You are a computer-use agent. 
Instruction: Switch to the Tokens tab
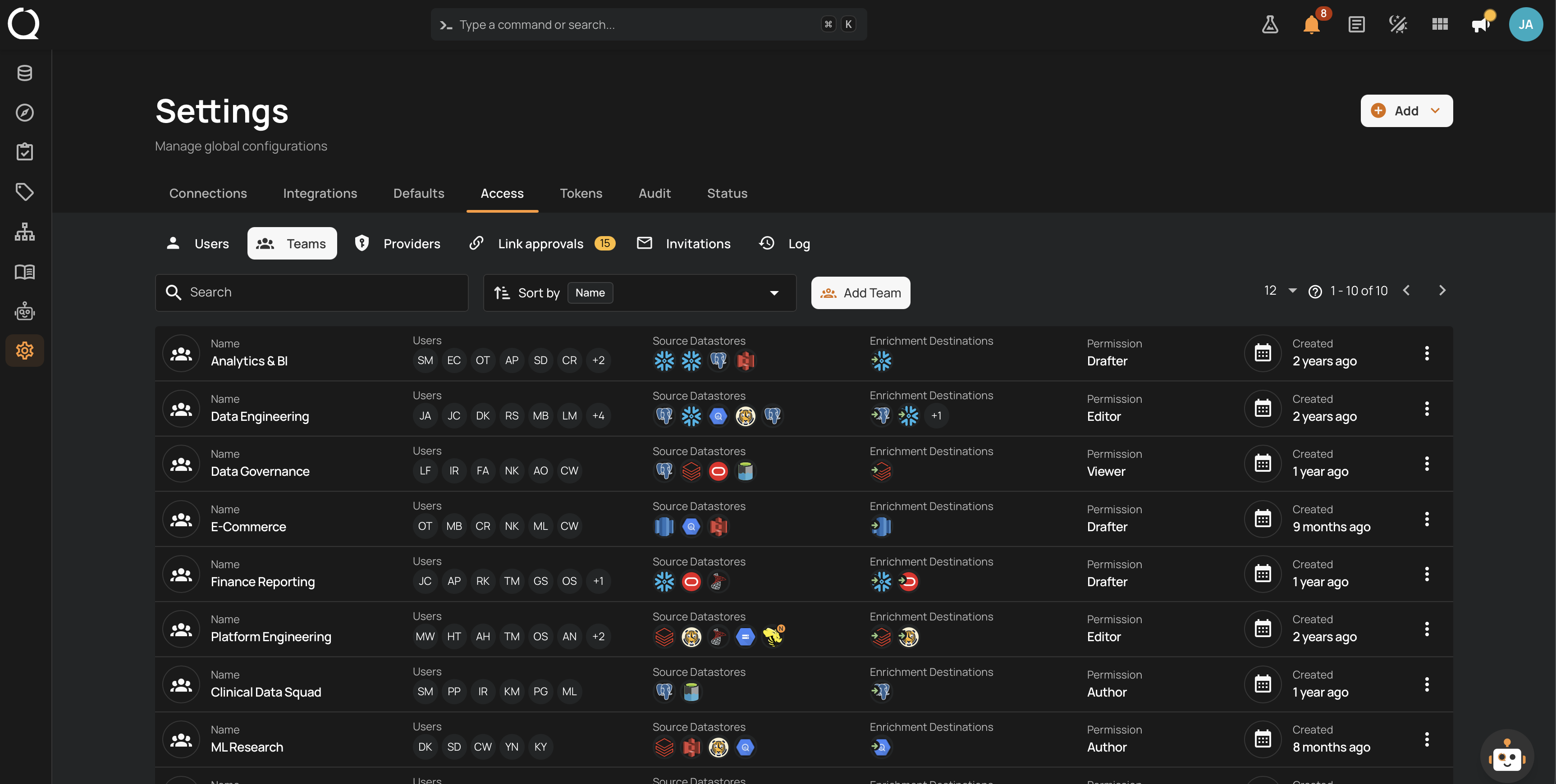tap(581, 193)
